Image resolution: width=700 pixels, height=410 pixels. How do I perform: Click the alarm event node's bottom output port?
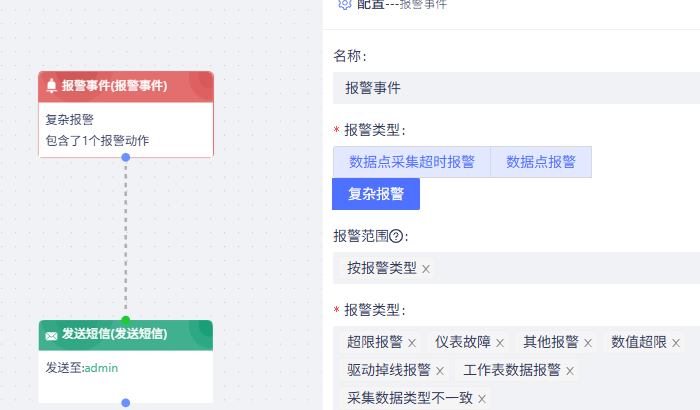[x=126, y=157]
